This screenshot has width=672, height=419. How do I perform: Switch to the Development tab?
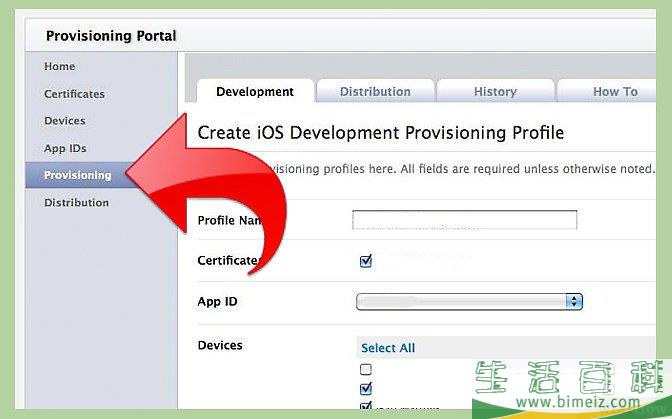pyautogui.click(x=255, y=91)
